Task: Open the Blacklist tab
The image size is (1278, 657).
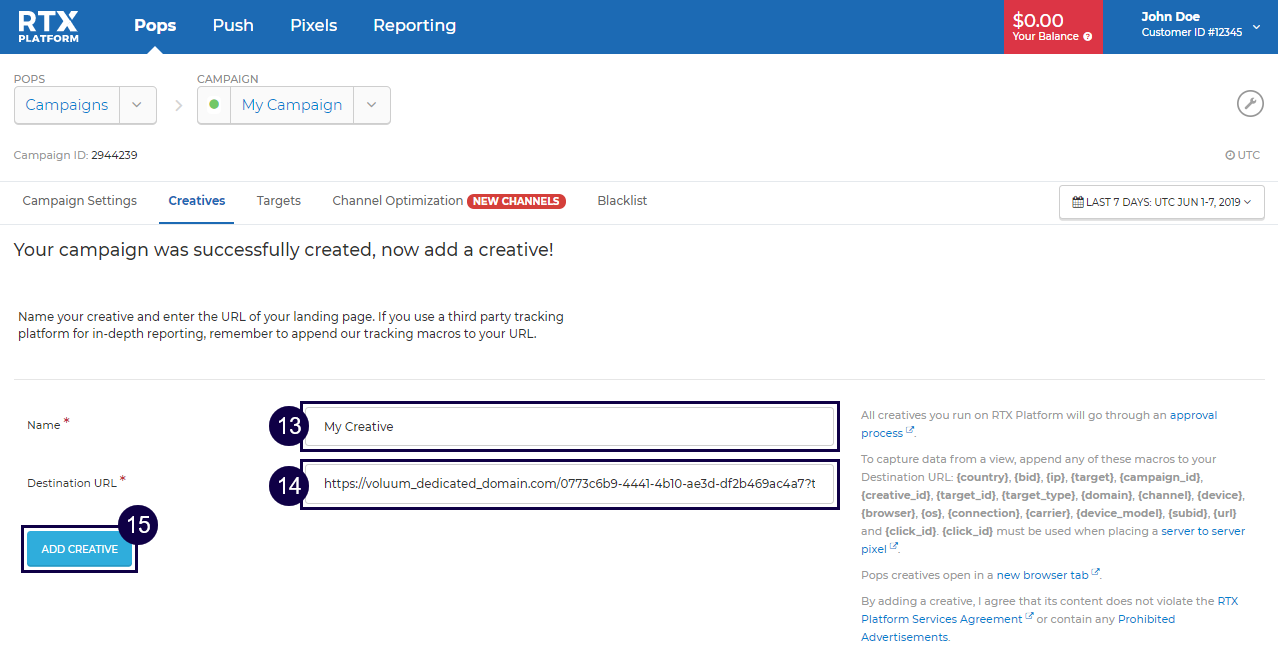Action: point(622,201)
